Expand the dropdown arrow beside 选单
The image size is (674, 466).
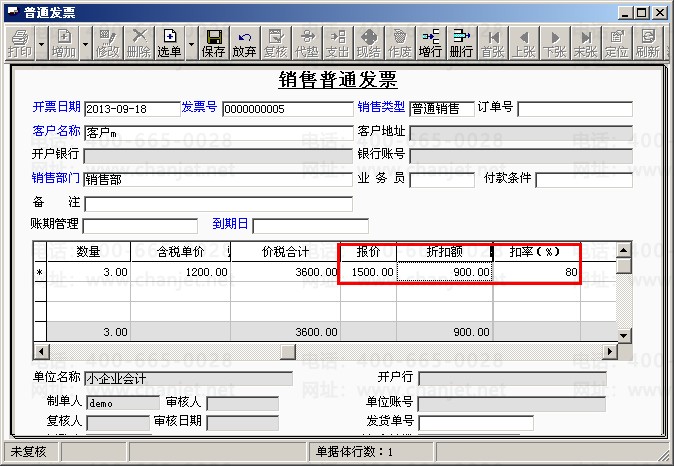pyautogui.click(x=191, y=44)
